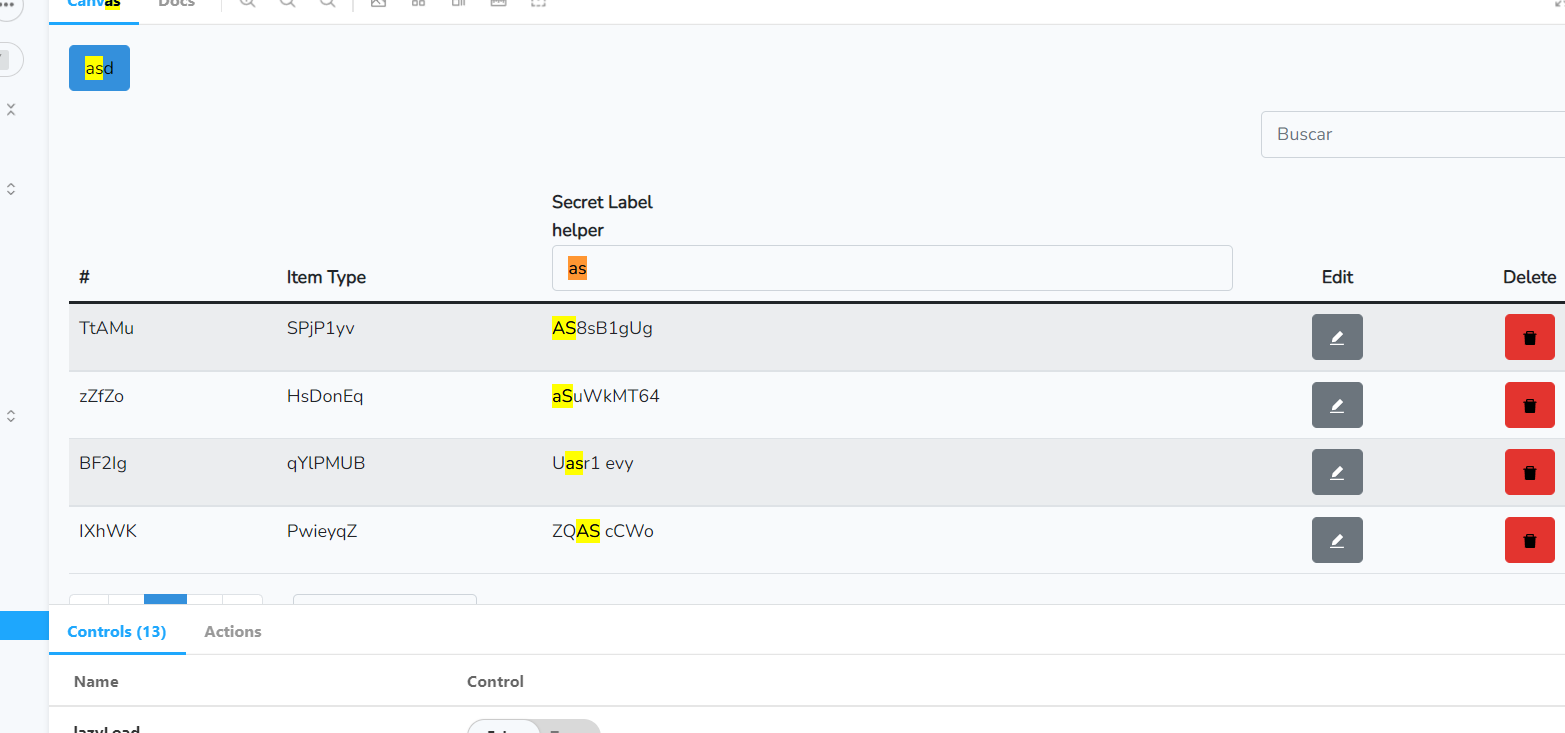Click the zoom out magnifier icon
This screenshot has width=1565, height=733.
point(287,4)
